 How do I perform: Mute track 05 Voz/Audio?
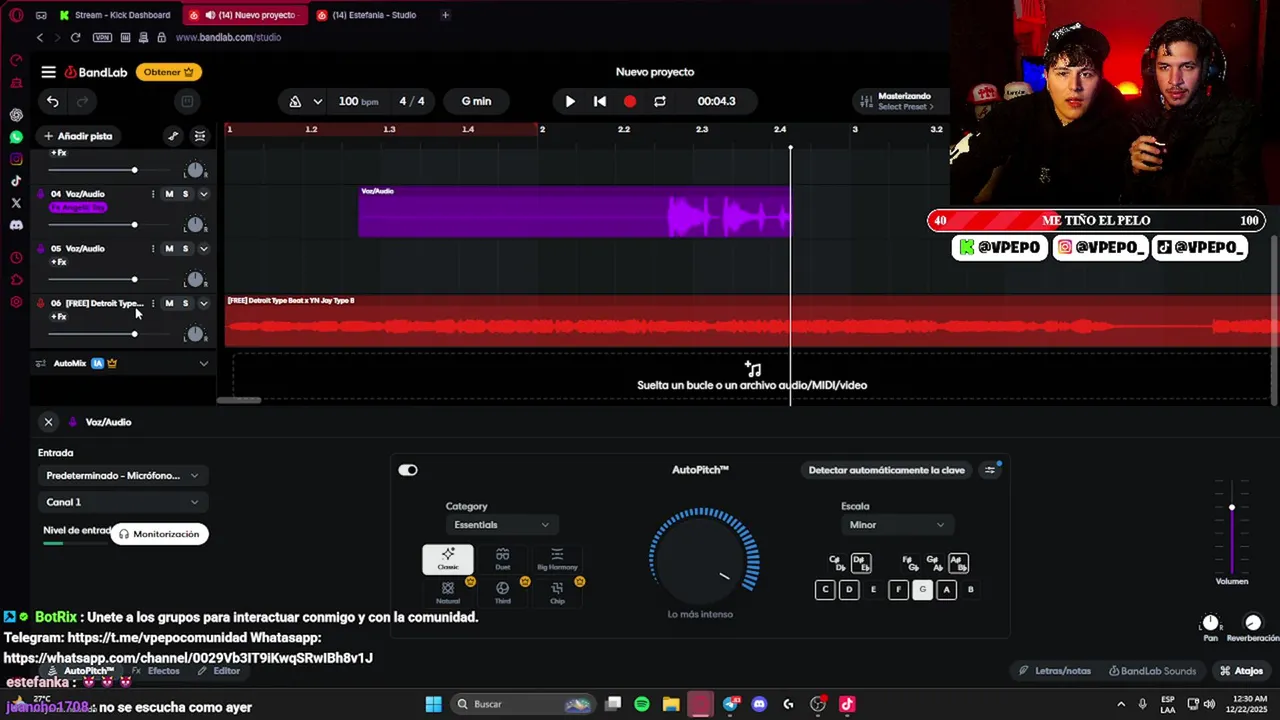pos(169,249)
